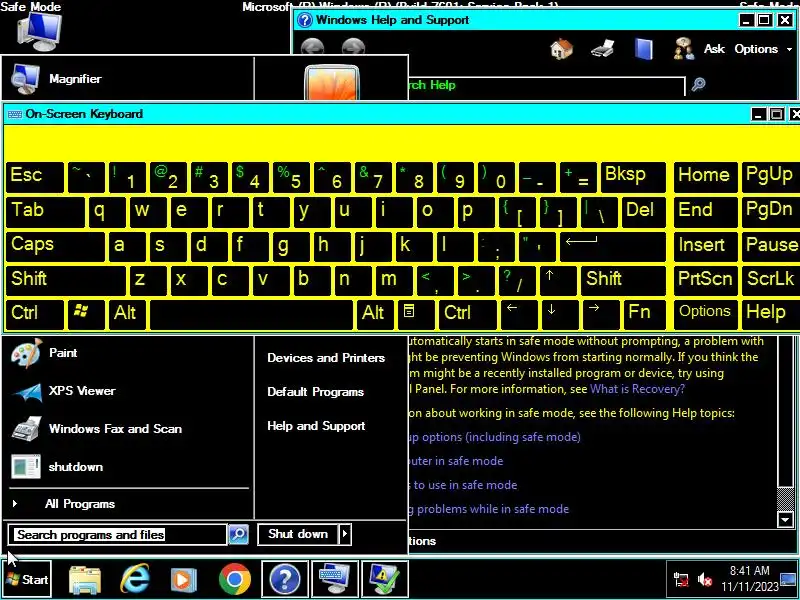
Task: Click the Home key
Action: [x=705, y=177]
